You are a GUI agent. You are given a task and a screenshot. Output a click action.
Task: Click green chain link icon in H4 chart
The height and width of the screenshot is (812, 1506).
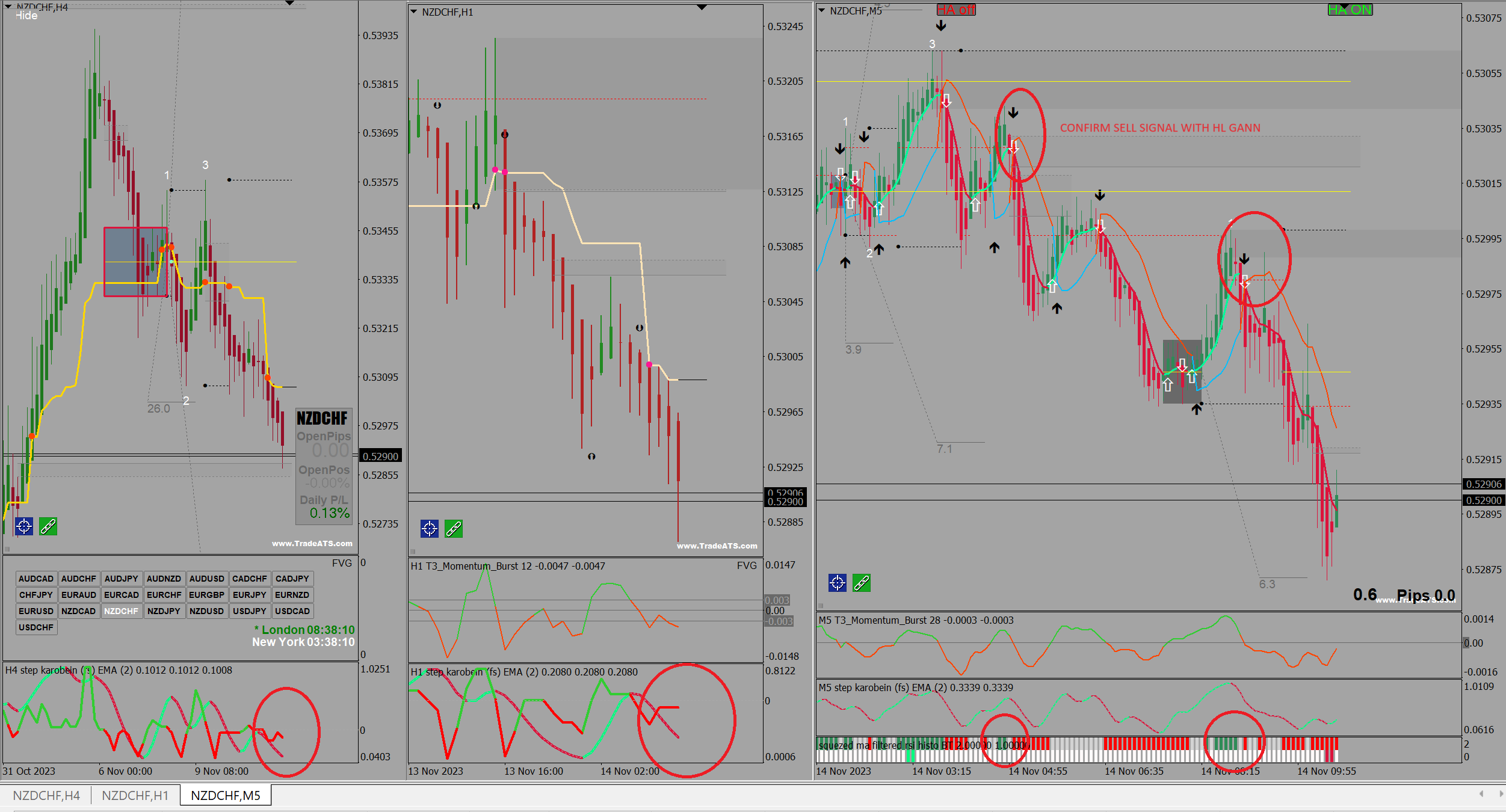[x=48, y=527]
